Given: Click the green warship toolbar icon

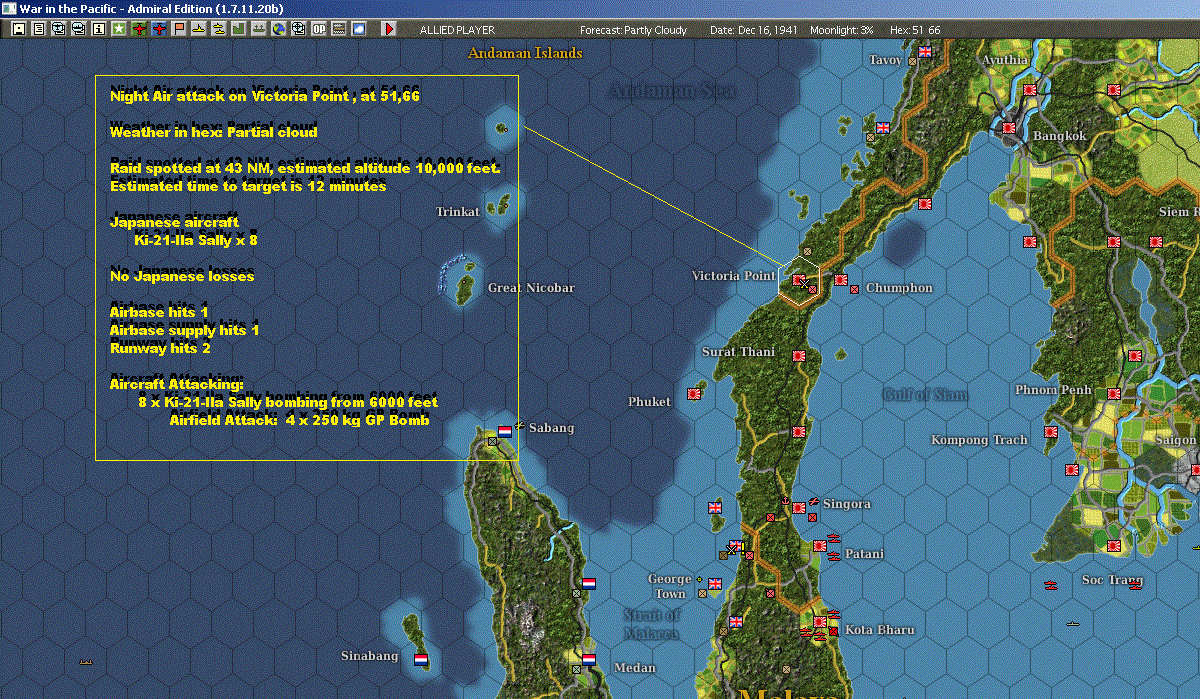Looking at the screenshot, I should coord(259,30).
